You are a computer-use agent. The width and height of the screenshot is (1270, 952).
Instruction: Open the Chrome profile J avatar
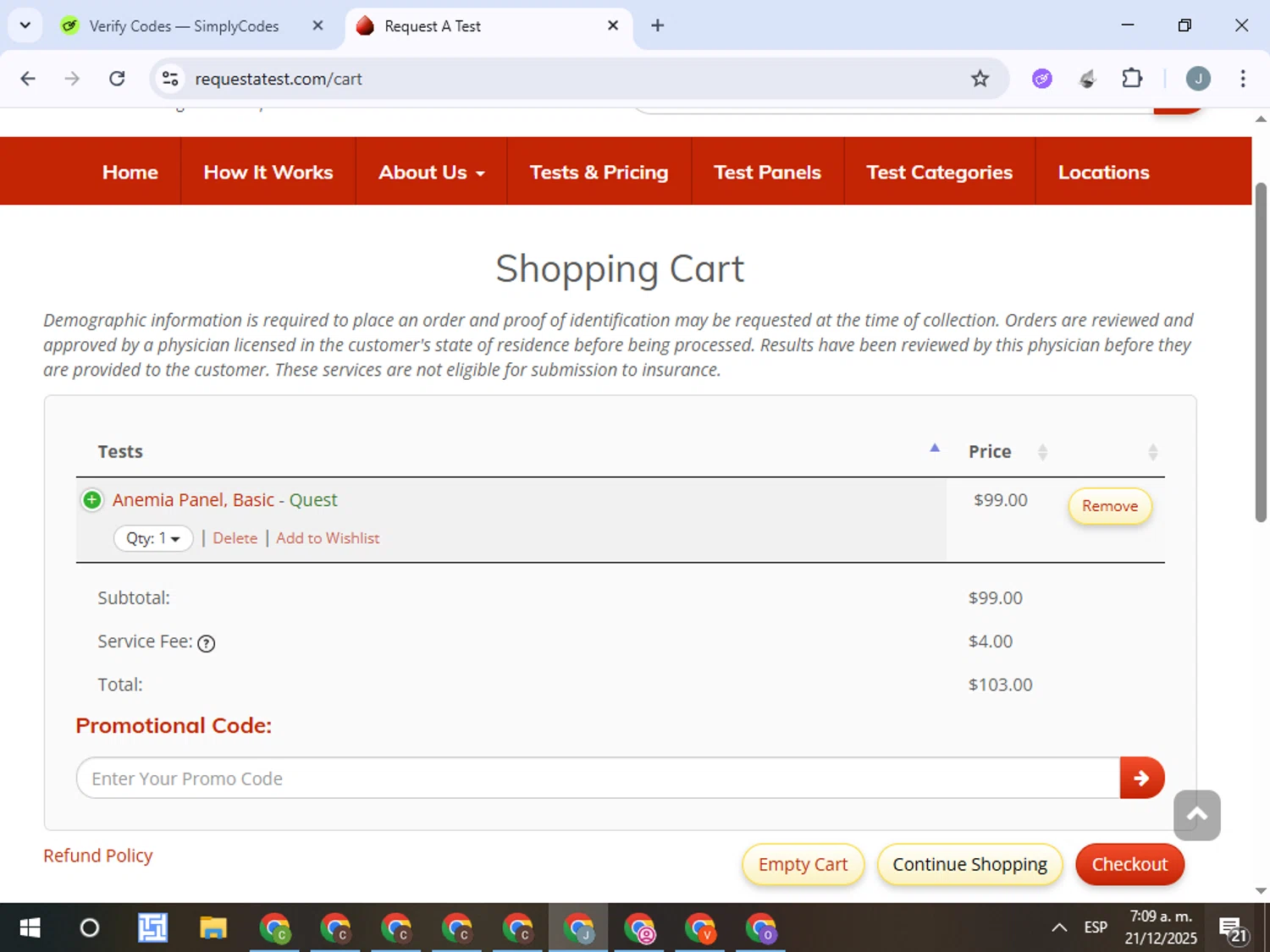[1197, 79]
